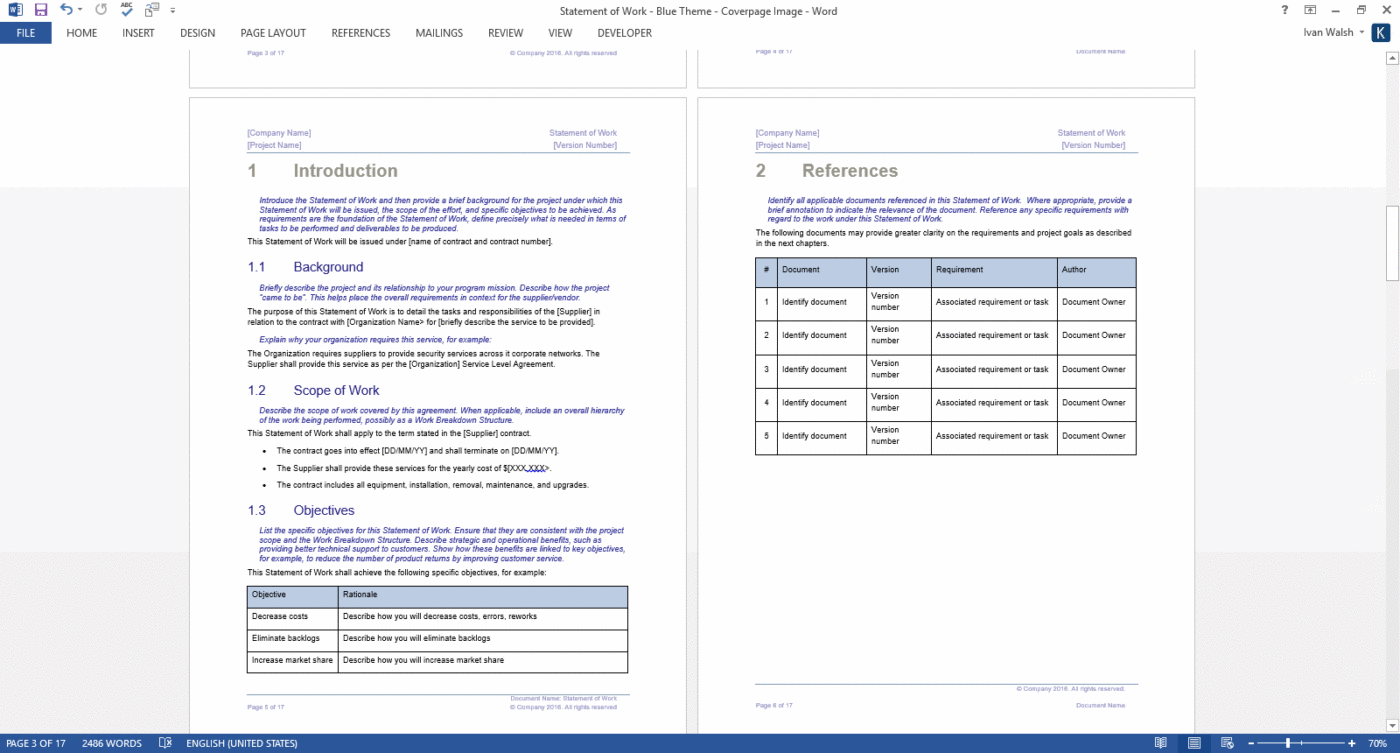Select Print Layout view icon
The image size is (1400, 753).
point(1194,743)
